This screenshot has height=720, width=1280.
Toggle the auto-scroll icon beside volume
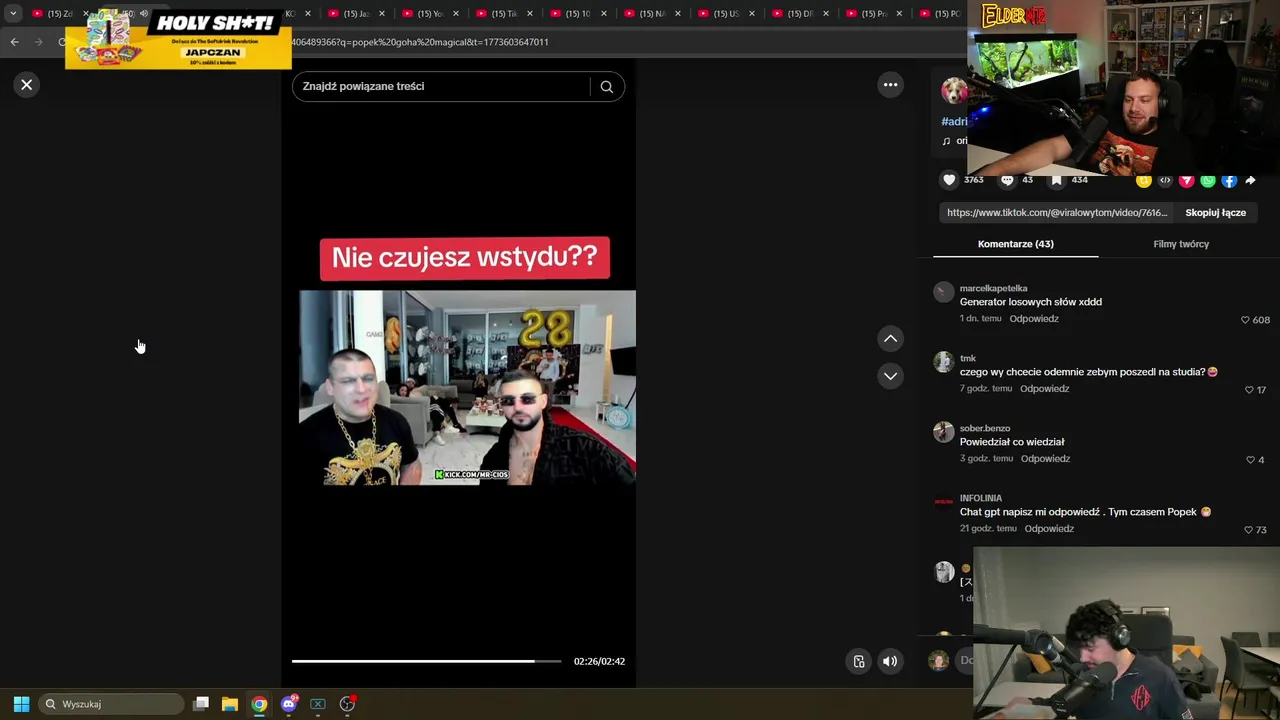click(858, 661)
